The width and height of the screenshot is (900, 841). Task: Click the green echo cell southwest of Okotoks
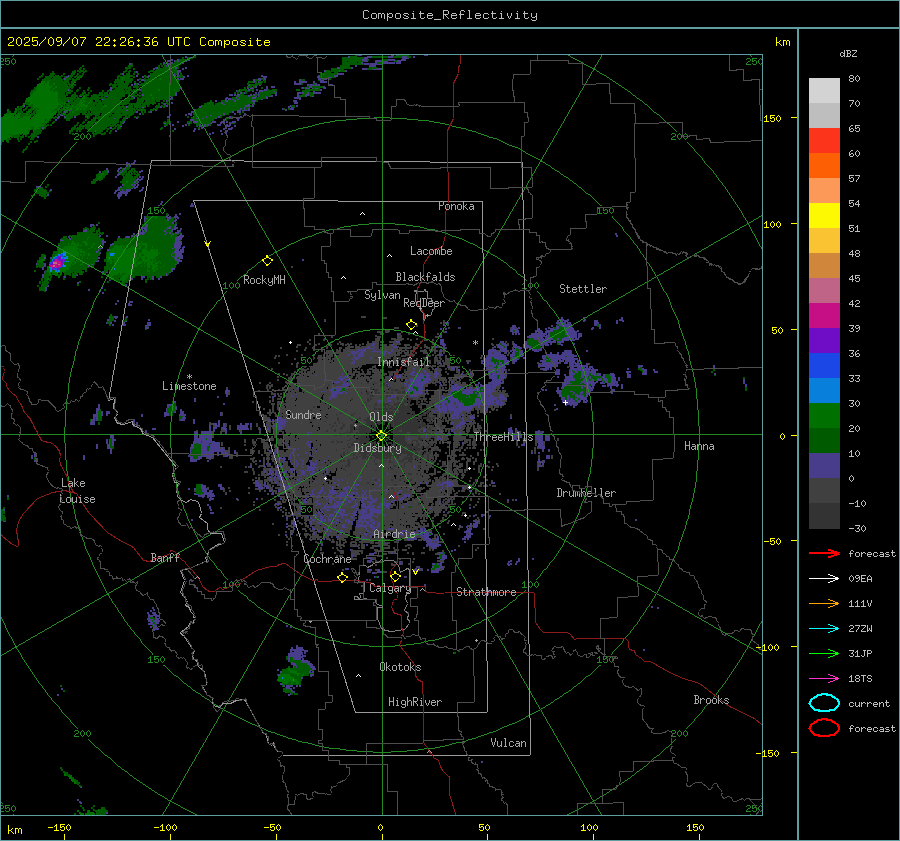pos(294,673)
